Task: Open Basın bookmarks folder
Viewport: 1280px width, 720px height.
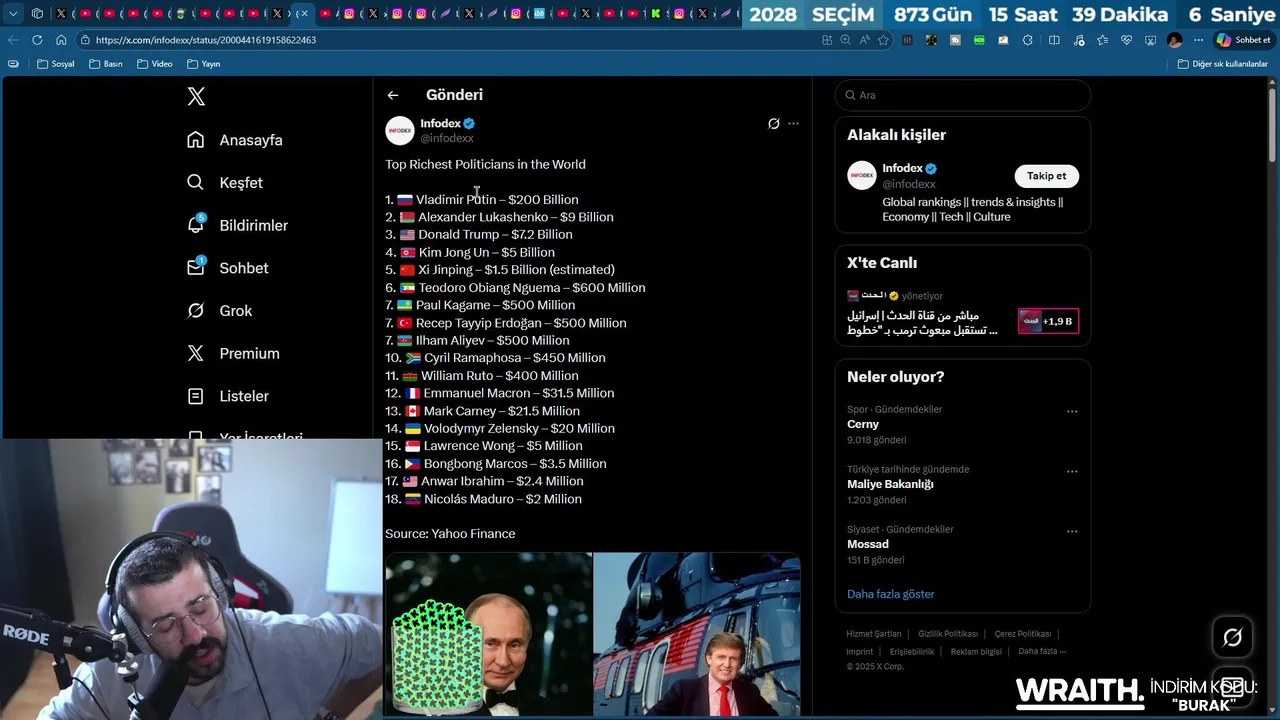Action: [106, 64]
